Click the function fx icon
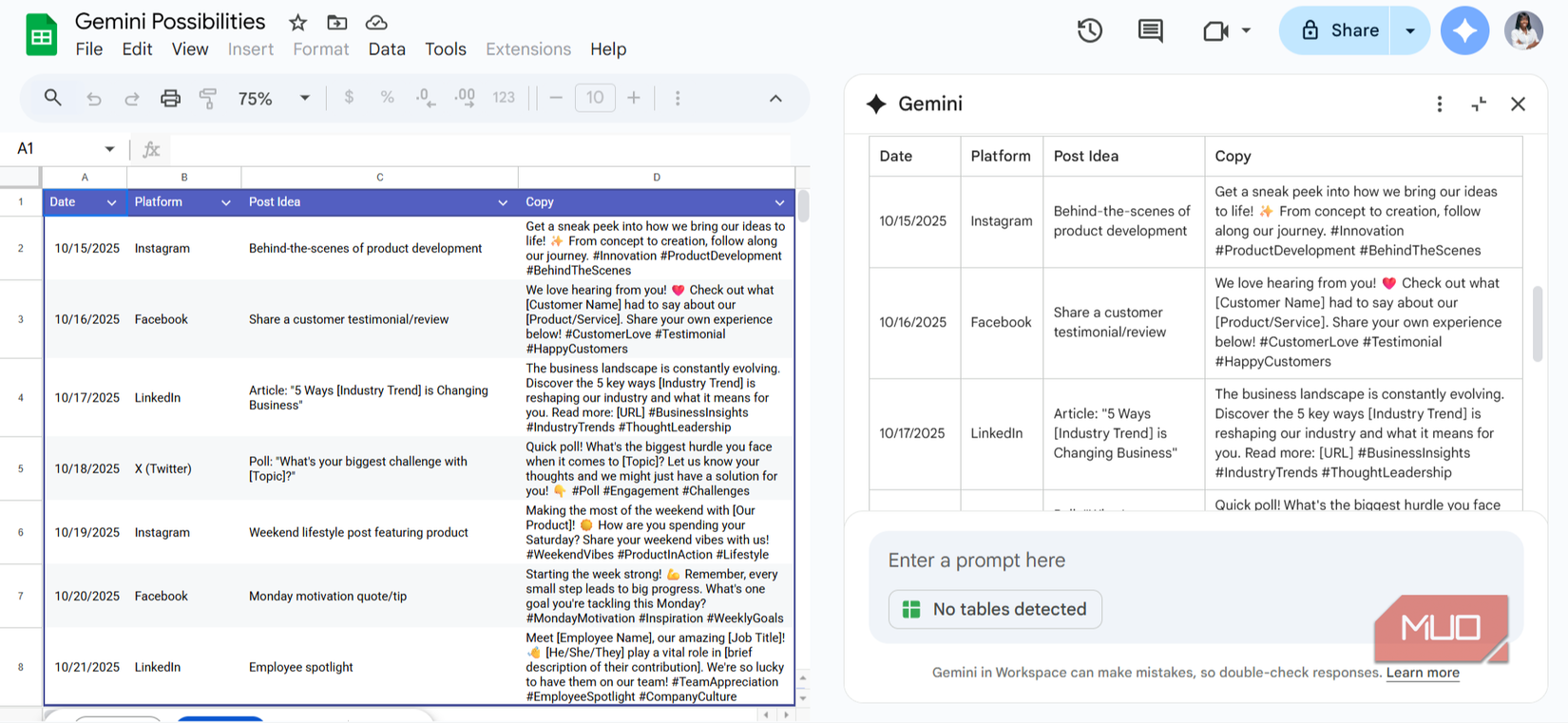 151,149
